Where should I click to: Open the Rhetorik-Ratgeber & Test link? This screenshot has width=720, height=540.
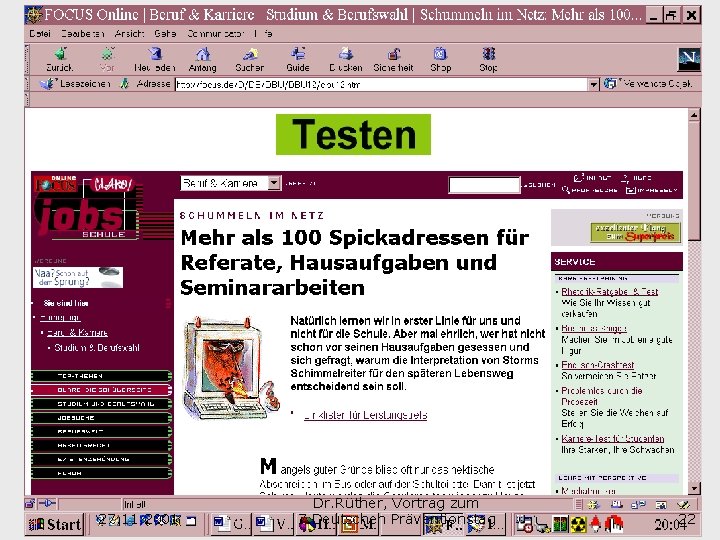(x=609, y=292)
